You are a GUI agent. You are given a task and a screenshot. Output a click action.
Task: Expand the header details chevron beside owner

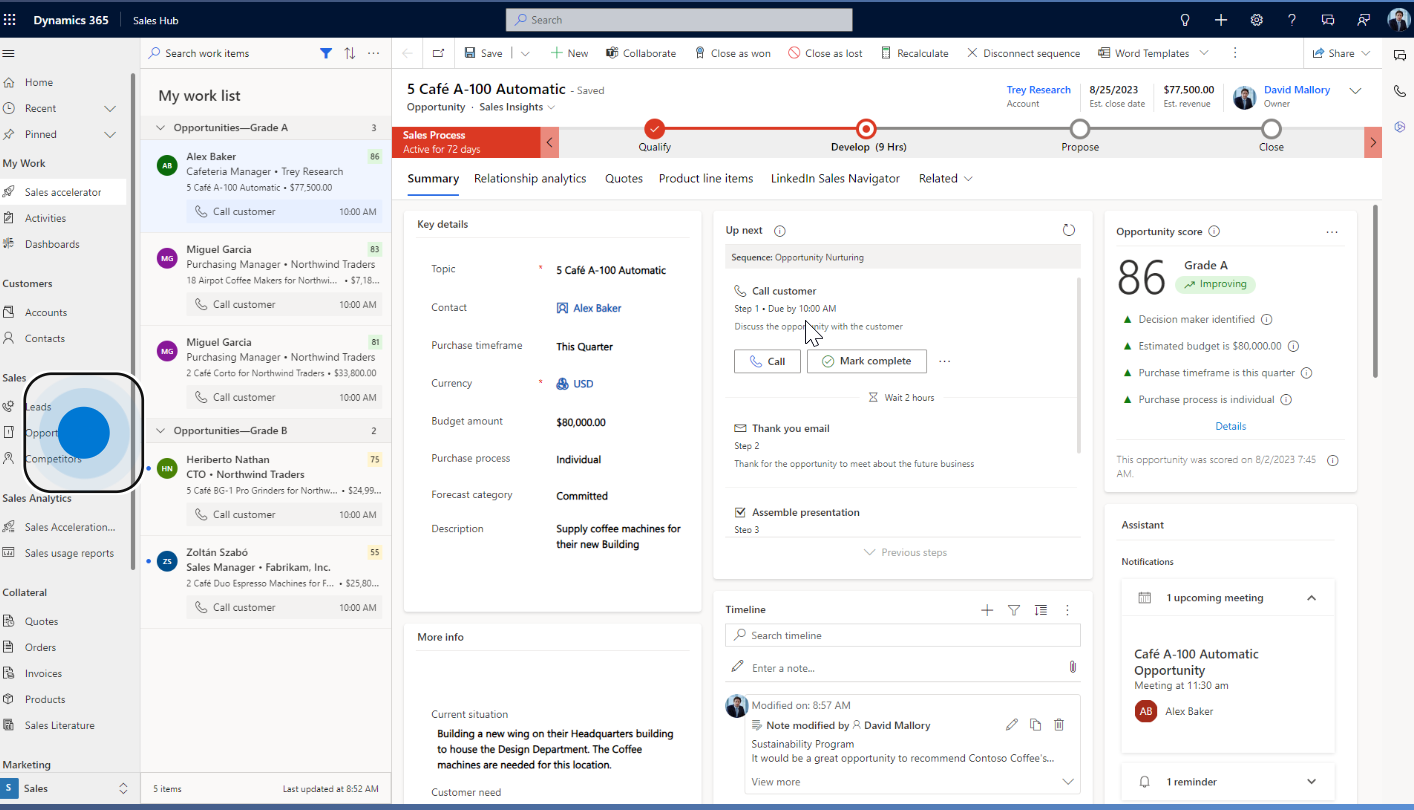tap(1355, 91)
